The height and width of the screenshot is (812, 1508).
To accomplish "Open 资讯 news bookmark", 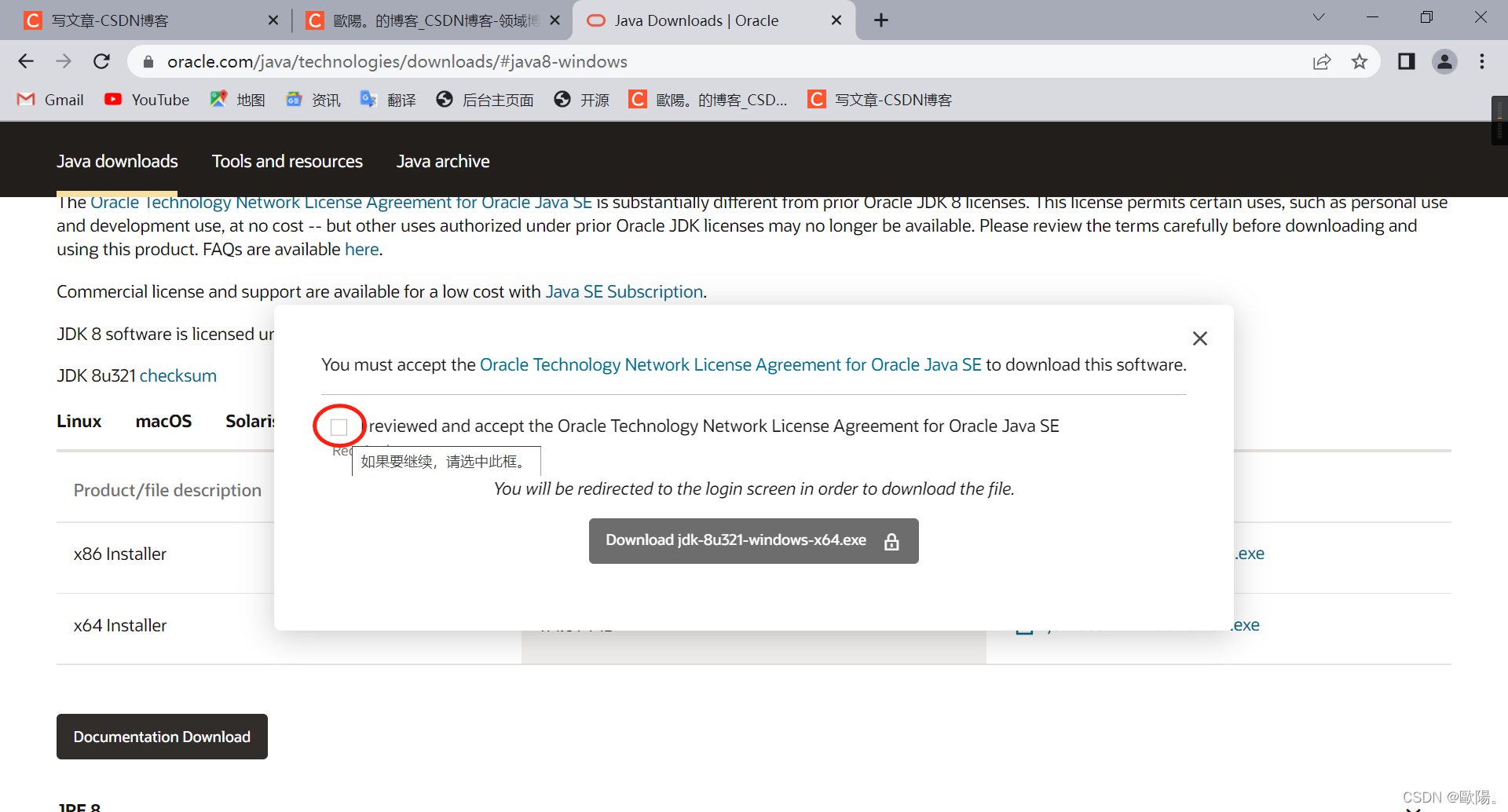I will (313, 100).
